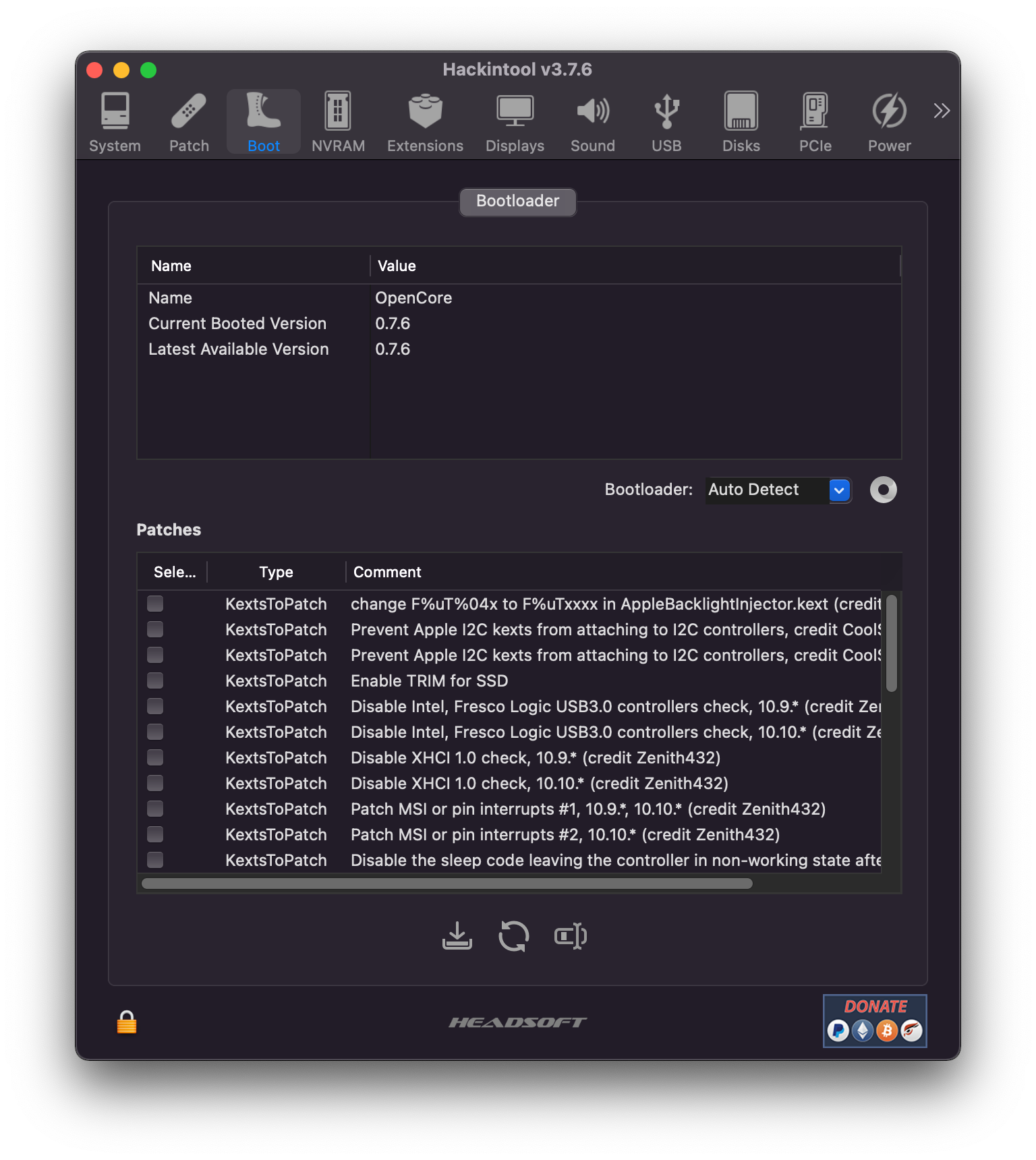Image resolution: width=1036 pixels, height=1160 pixels.
Task: Click the download icon below patches
Action: 457,936
